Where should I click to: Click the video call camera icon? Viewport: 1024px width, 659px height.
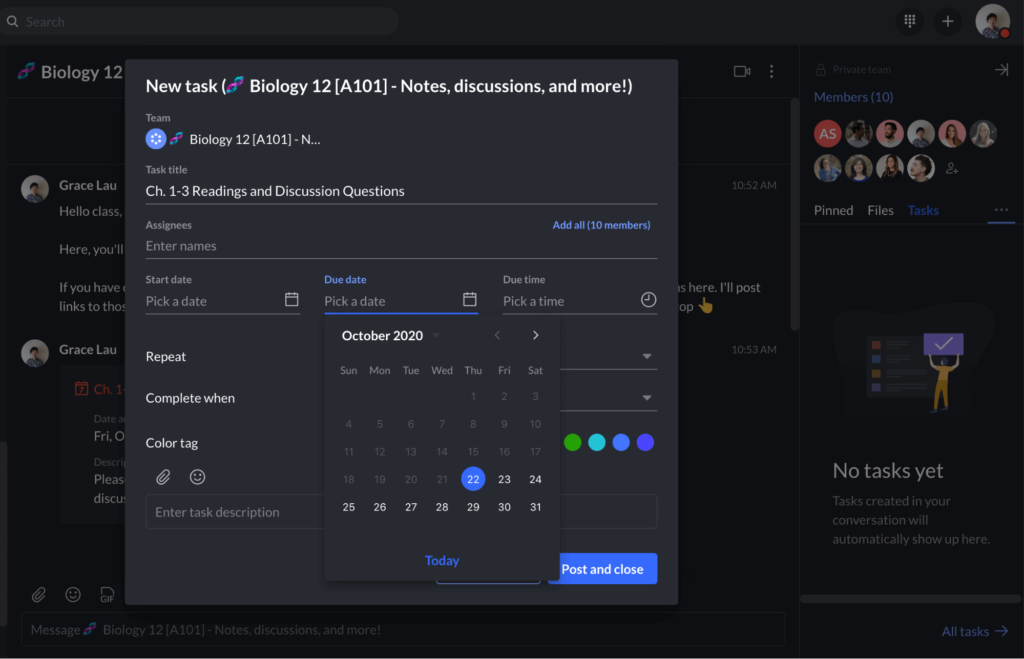pyautogui.click(x=741, y=72)
